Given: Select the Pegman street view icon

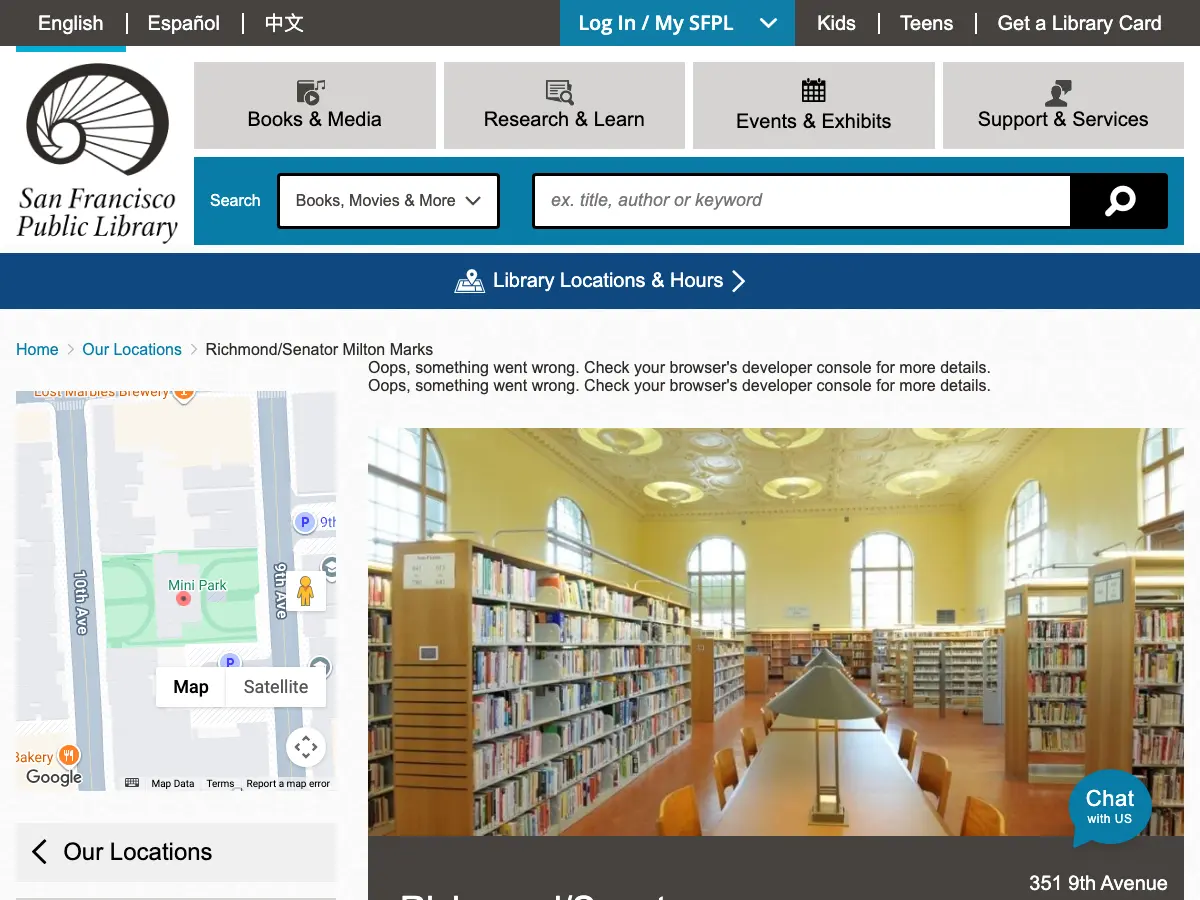Looking at the screenshot, I should (306, 591).
